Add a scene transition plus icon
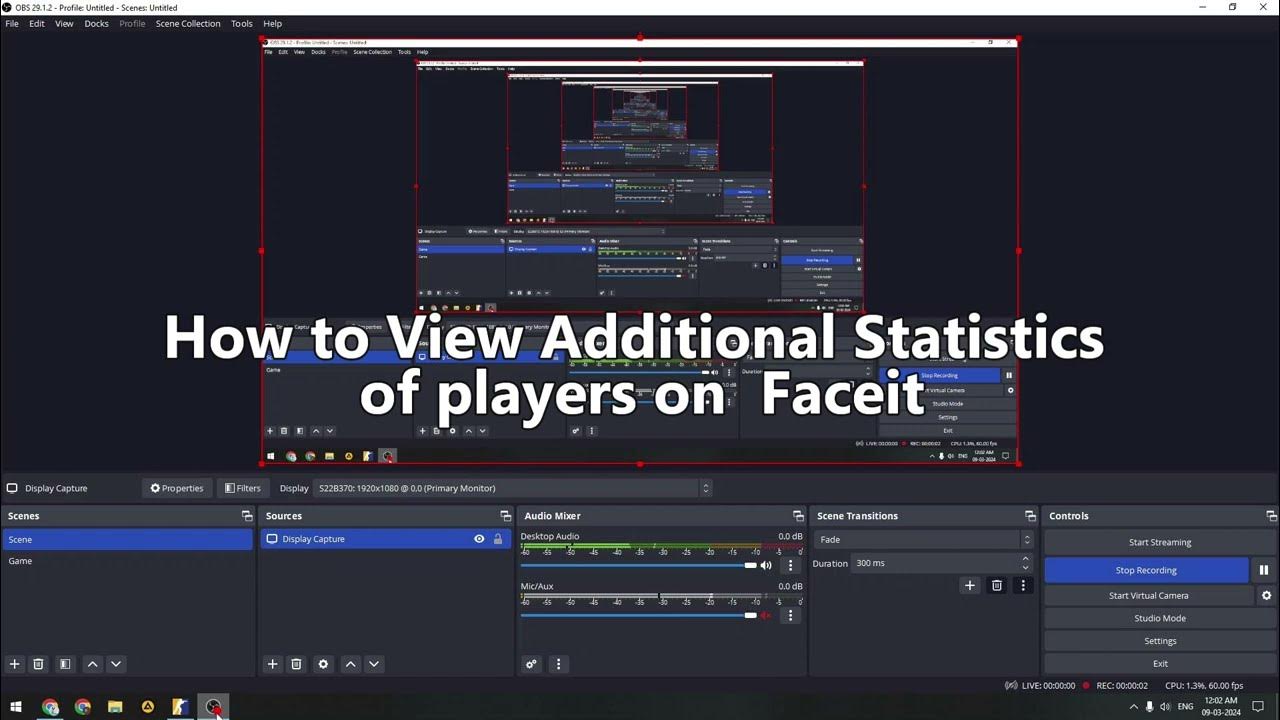Image resolution: width=1280 pixels, height=720 pixels. pyautogui.click(x=969, y=585)
